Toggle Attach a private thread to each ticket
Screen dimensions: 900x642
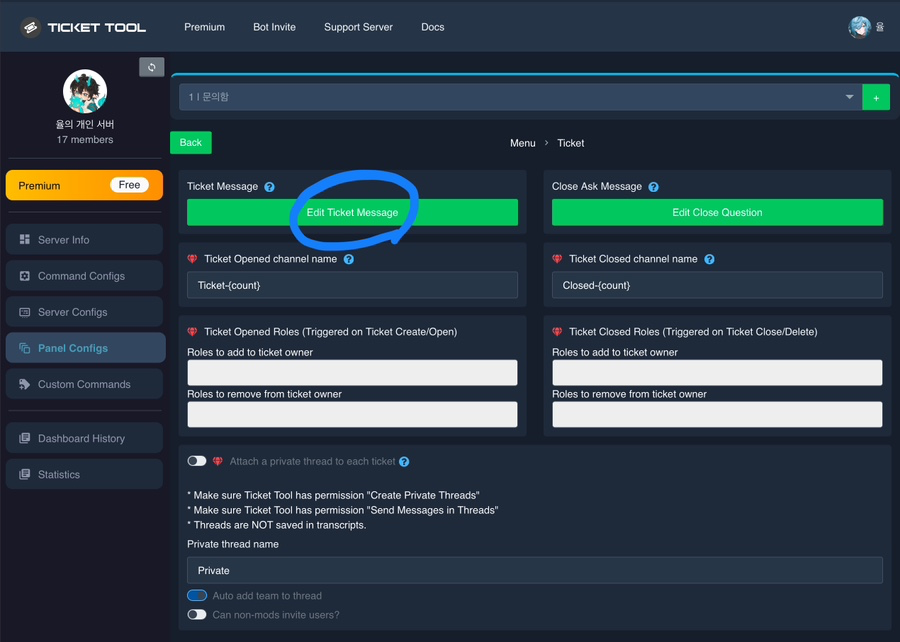[197, 461]
